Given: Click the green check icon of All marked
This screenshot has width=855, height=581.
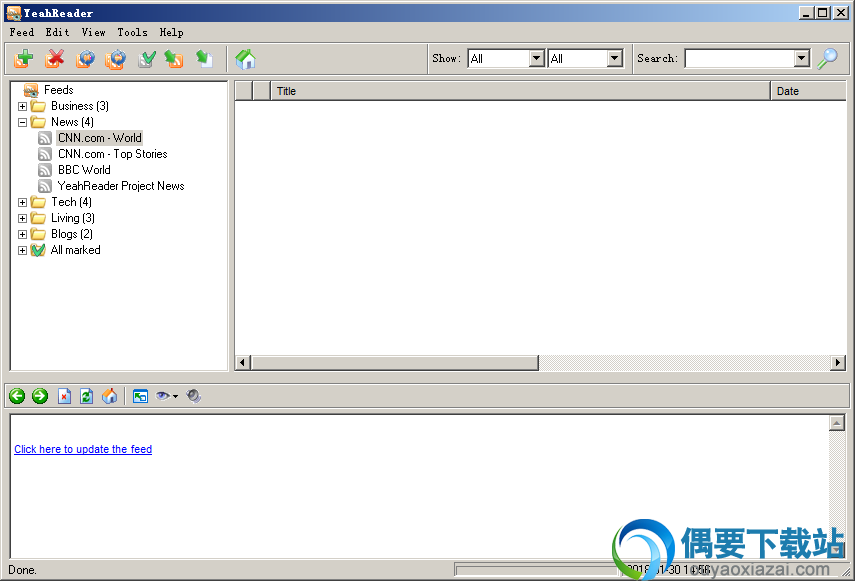Looking at the screenshot, I should [x=38, y=250].
